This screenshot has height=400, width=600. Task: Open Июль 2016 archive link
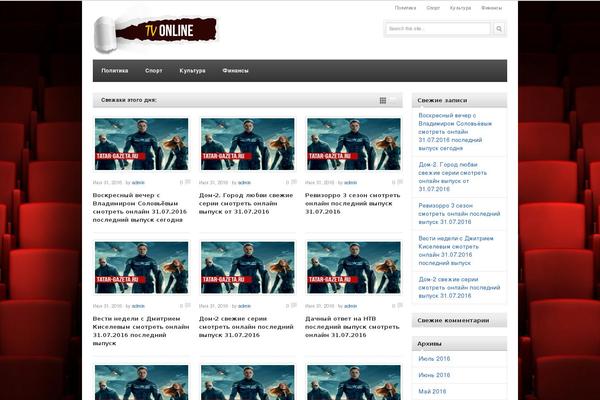click(x=434, y=359)
